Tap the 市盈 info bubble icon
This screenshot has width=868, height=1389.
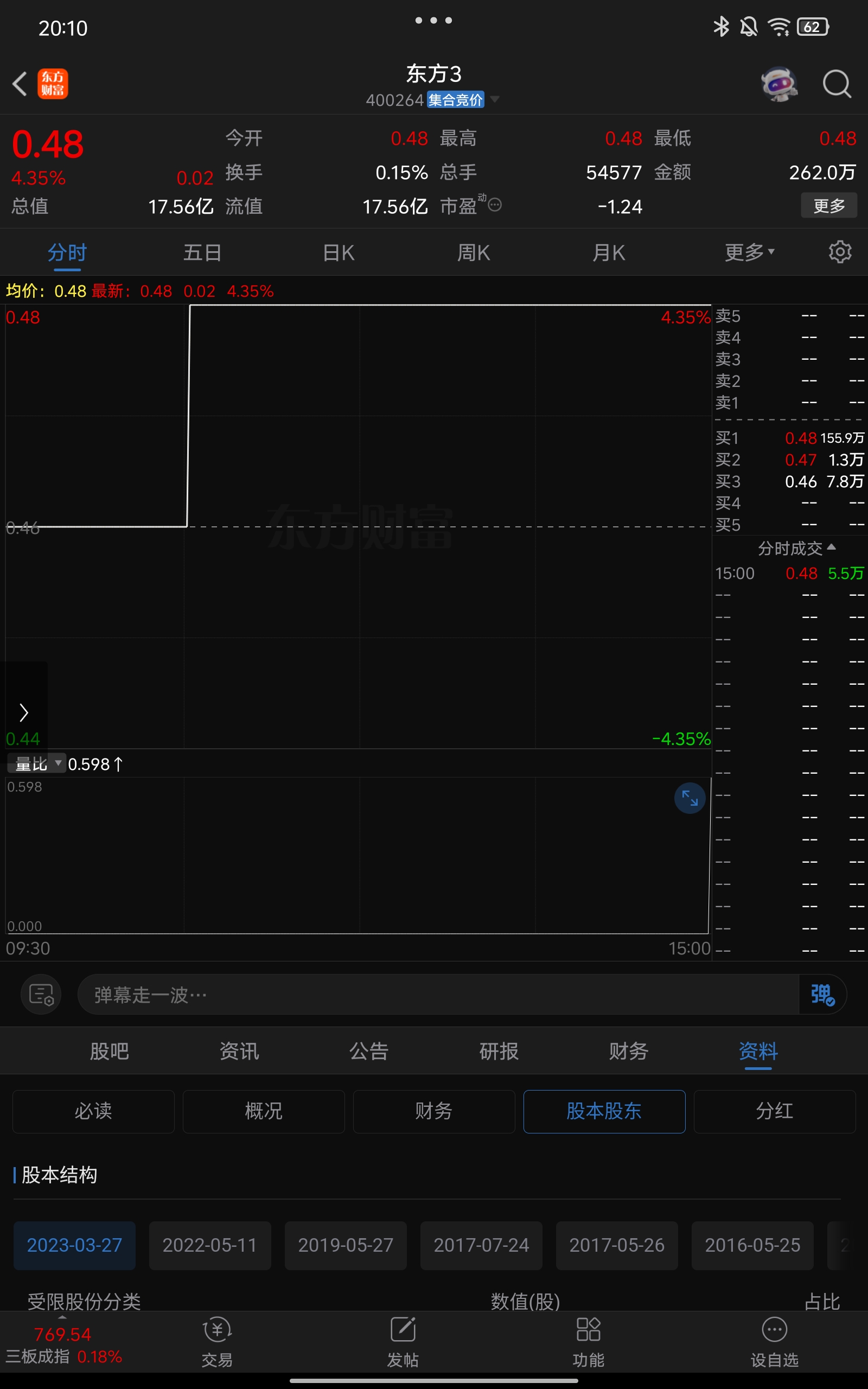click(495, 205)
